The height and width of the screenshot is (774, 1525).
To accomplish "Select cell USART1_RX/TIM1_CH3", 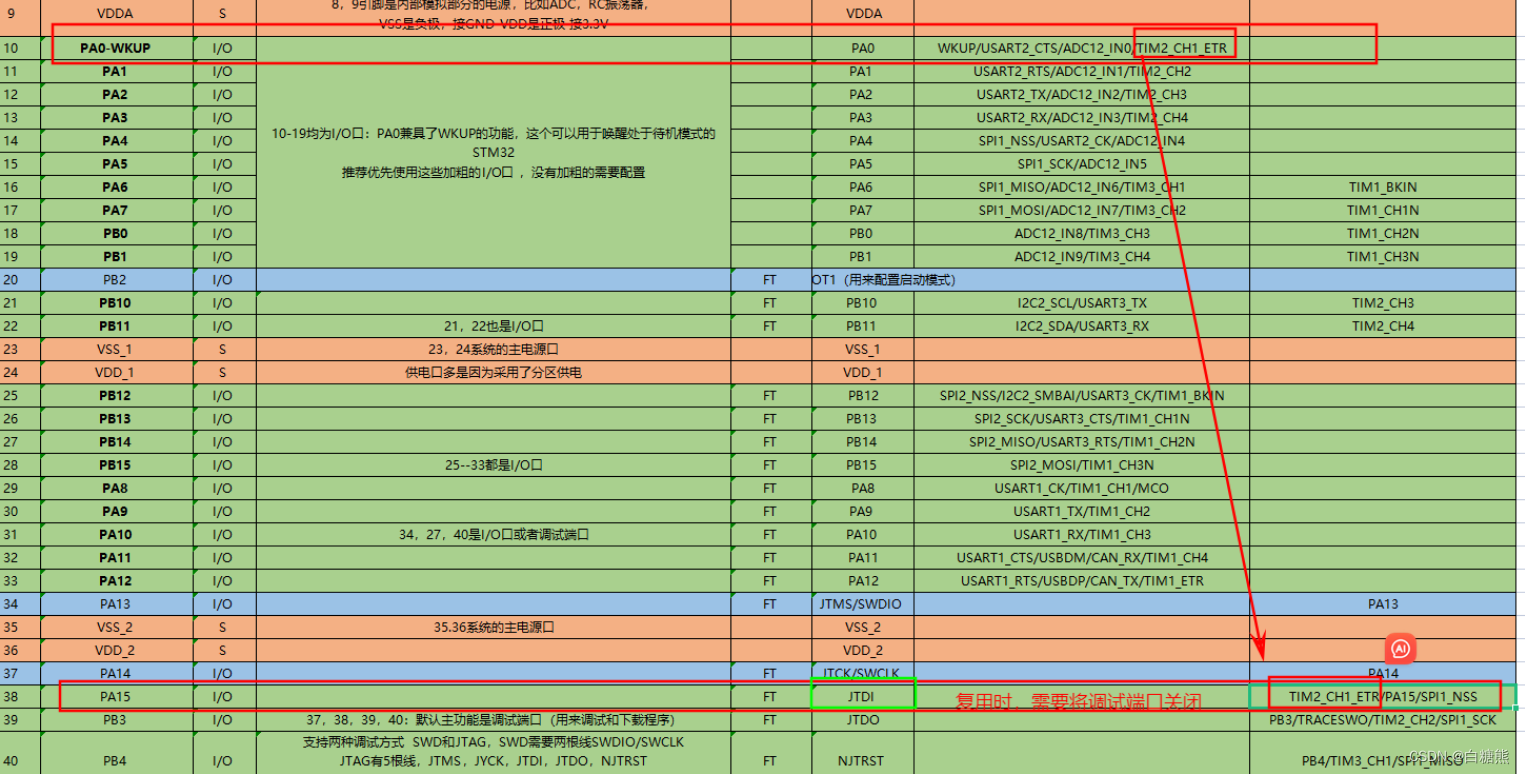I will (1082, 534).
